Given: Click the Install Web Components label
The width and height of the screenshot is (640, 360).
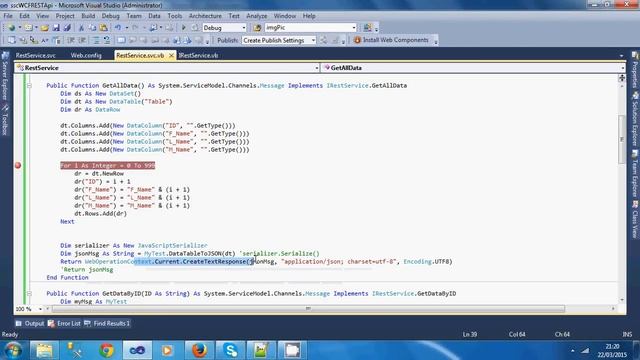Looking at the screenshot, I should (396, 40).
